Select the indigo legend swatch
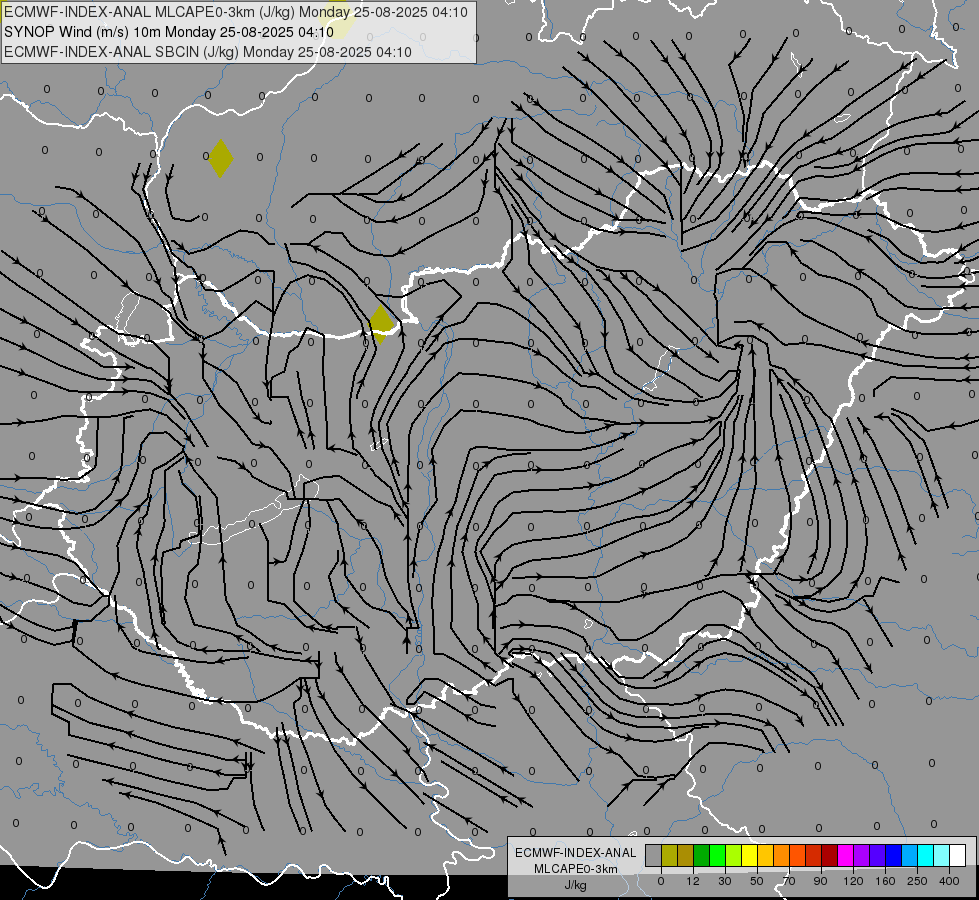Viewport: 979px width, 900px height. click(x=878, y=855)
